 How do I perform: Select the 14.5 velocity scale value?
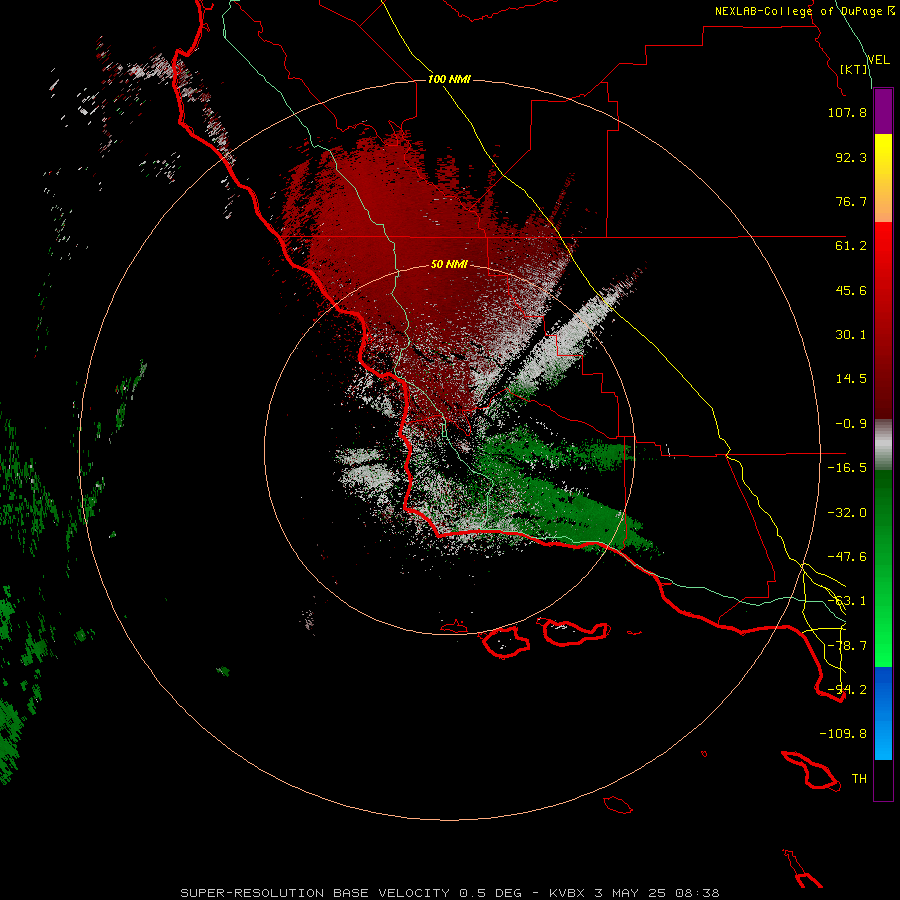[851, 379]
